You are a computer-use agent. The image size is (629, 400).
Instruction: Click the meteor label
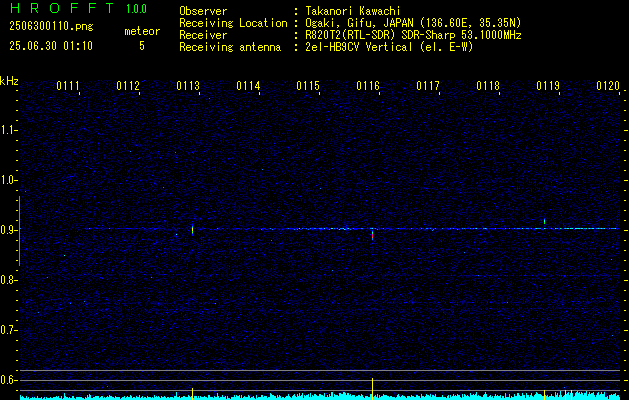click(142, 31)
